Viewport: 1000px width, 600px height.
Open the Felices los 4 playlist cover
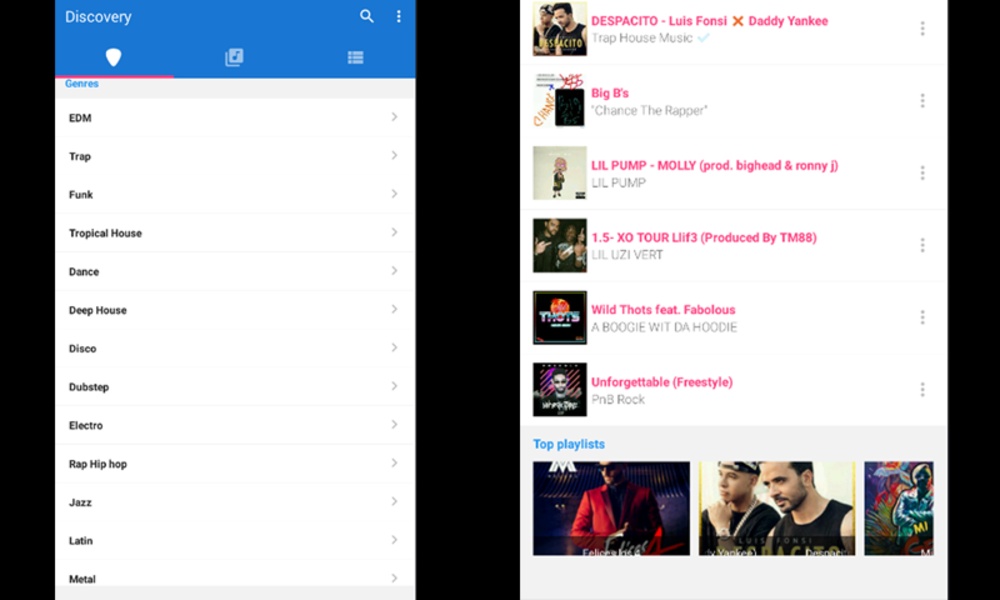click(611, 508)
